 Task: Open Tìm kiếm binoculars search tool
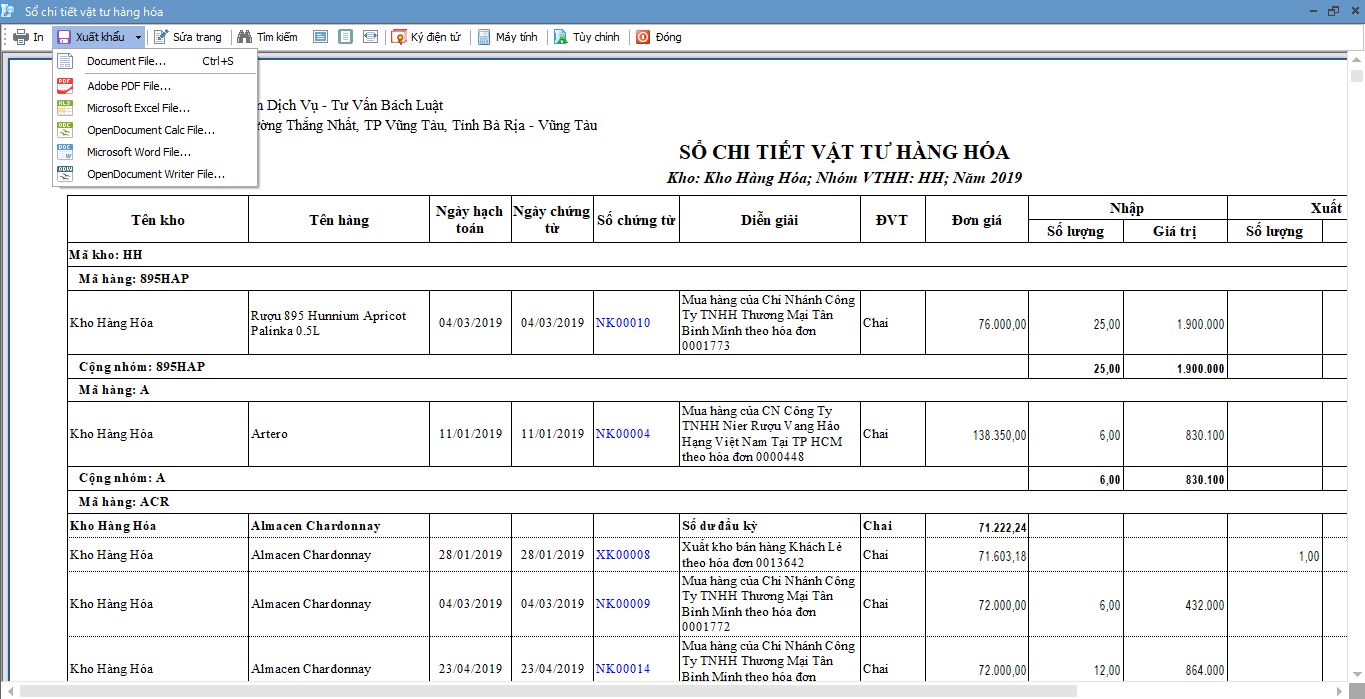tap(244, 37)
